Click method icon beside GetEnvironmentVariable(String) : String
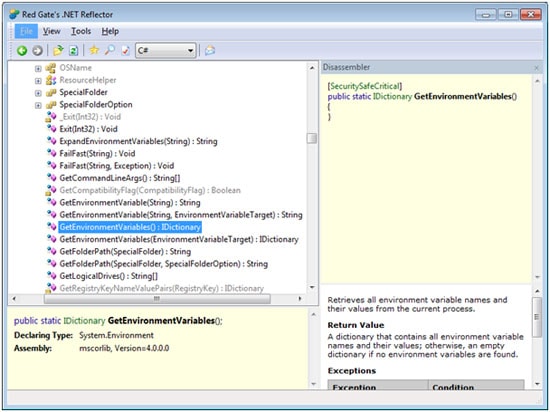Screen dimensions: 550x412 pyautogui.click(x=52, y=202)
